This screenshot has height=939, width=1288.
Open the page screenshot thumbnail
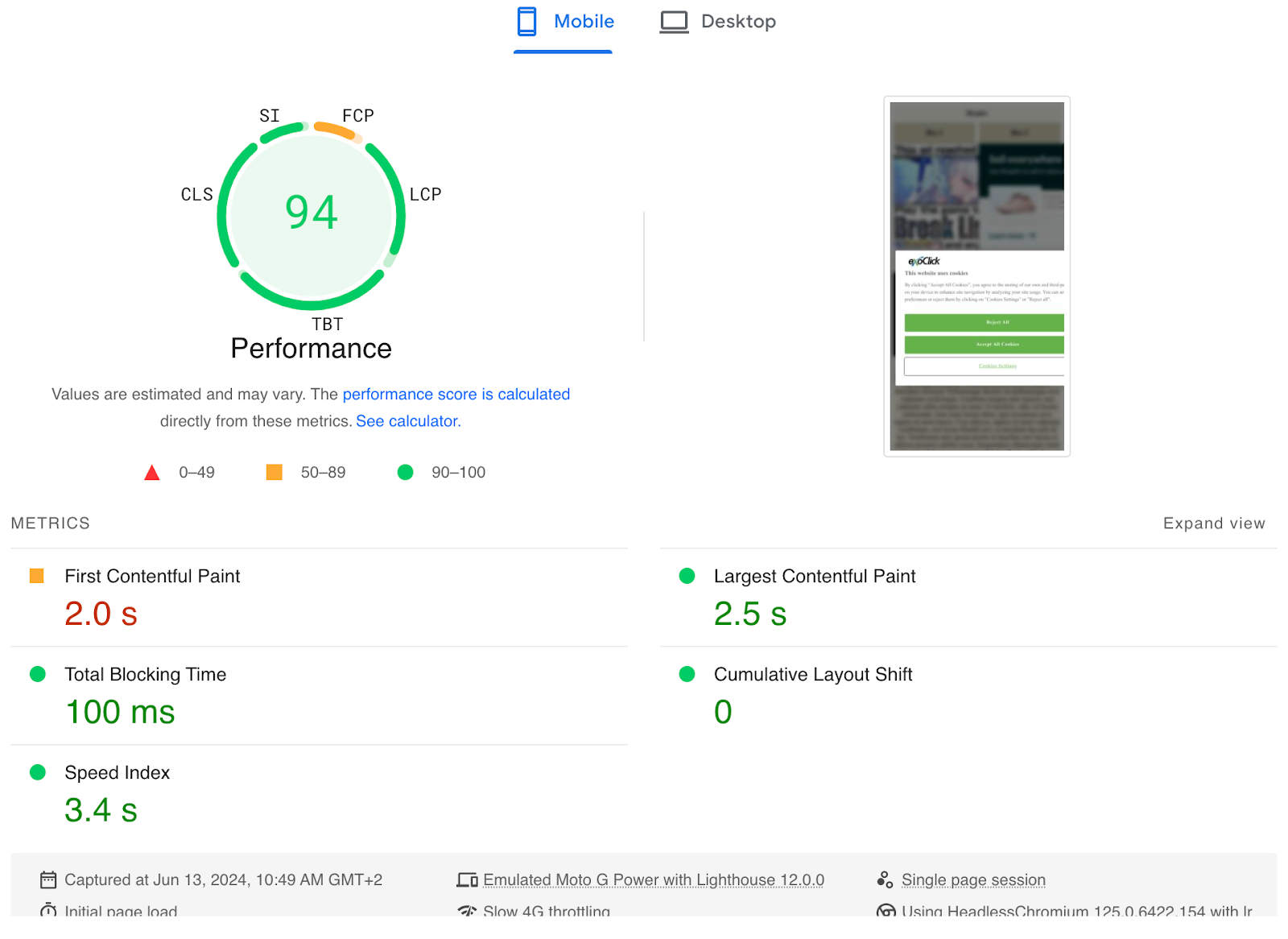[x=977, y=276]
